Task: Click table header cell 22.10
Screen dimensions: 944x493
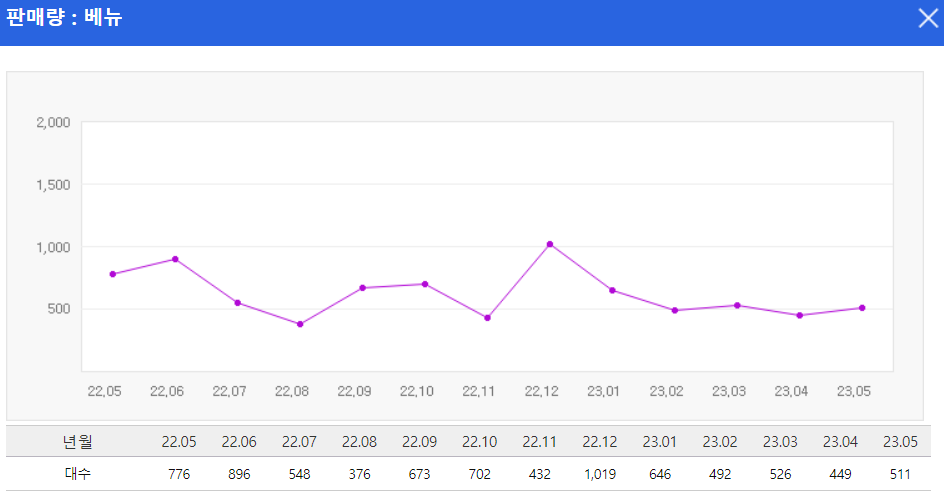Action: tap(480, 442)
